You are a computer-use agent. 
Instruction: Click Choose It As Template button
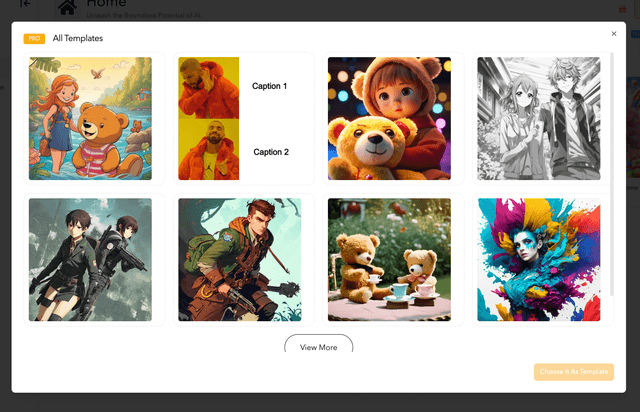pyautogui.click(x=573, y=372)
